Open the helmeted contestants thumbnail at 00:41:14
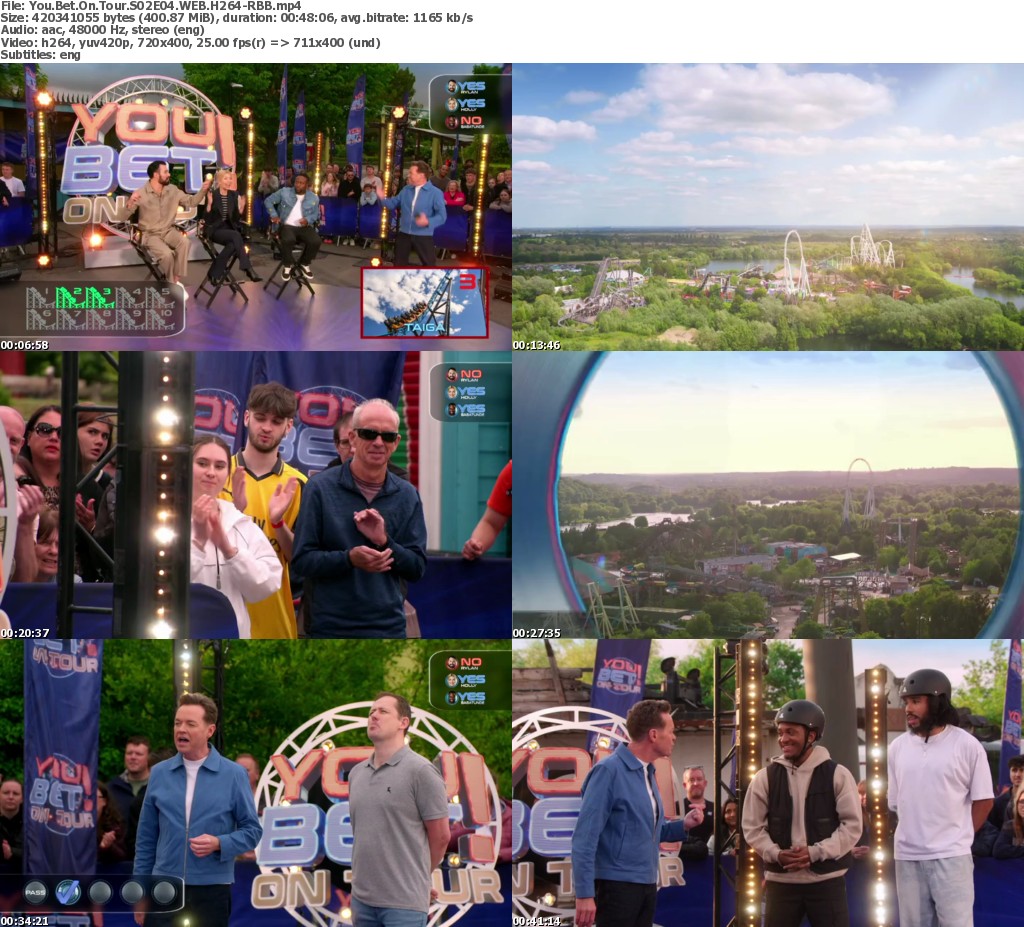This screenshot has width=1024, height=927. [x=768, y=780]
